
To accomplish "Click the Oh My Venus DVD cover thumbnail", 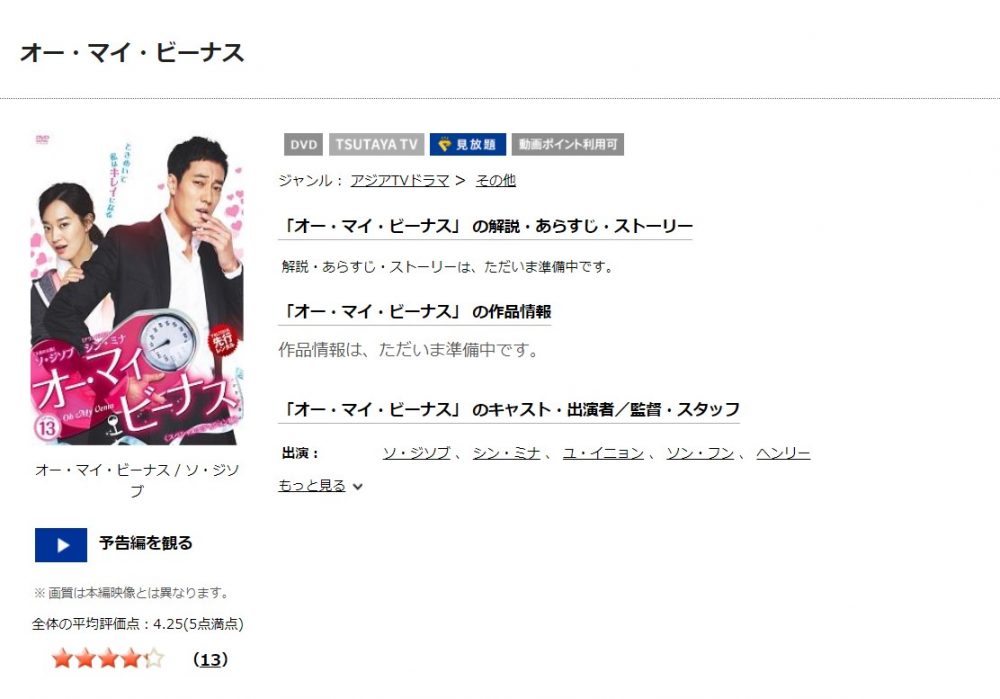I will 137,288.
